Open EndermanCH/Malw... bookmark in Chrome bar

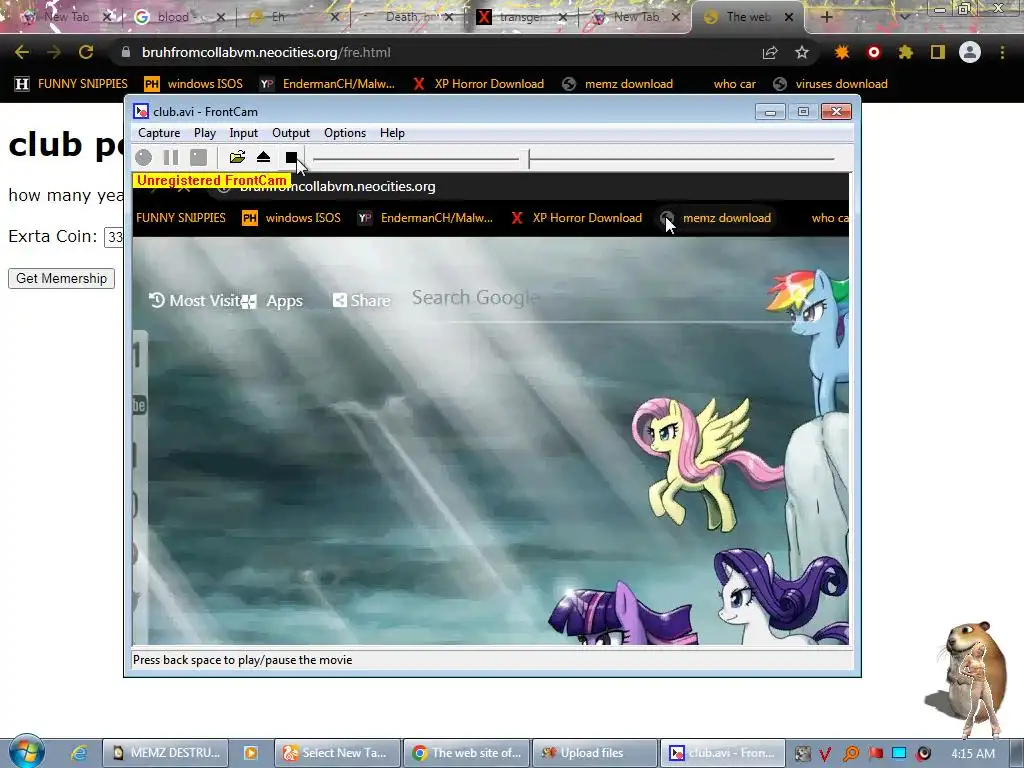tap(327, 84)
